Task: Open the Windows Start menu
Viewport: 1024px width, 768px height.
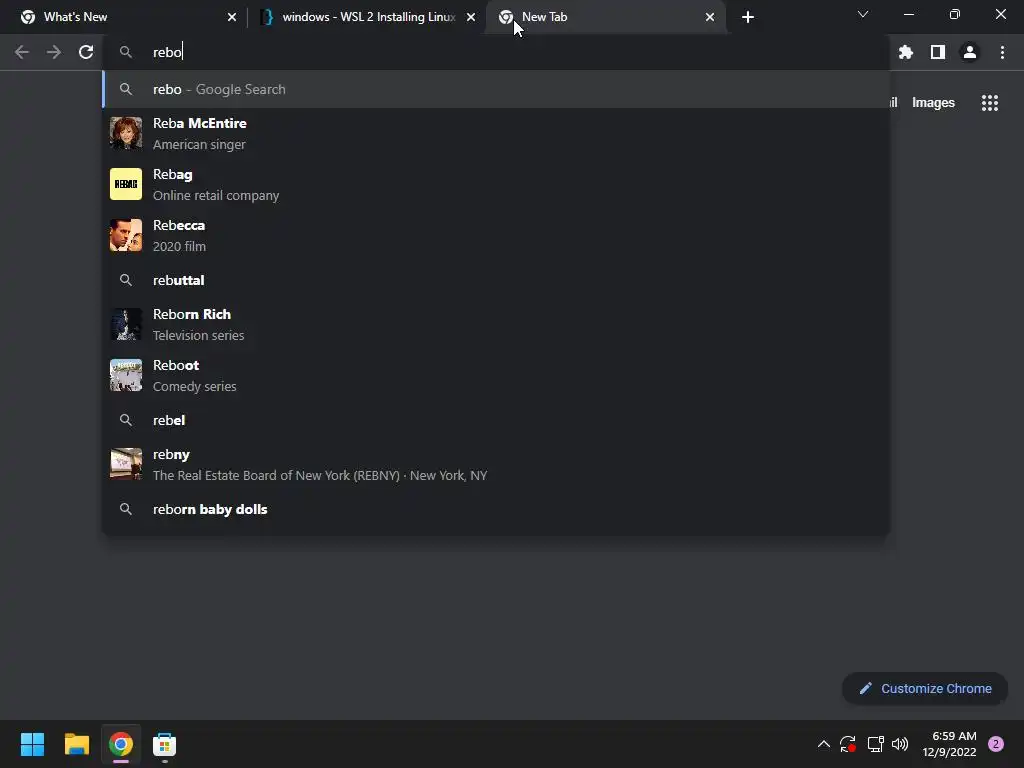Action: pos(32,744)
